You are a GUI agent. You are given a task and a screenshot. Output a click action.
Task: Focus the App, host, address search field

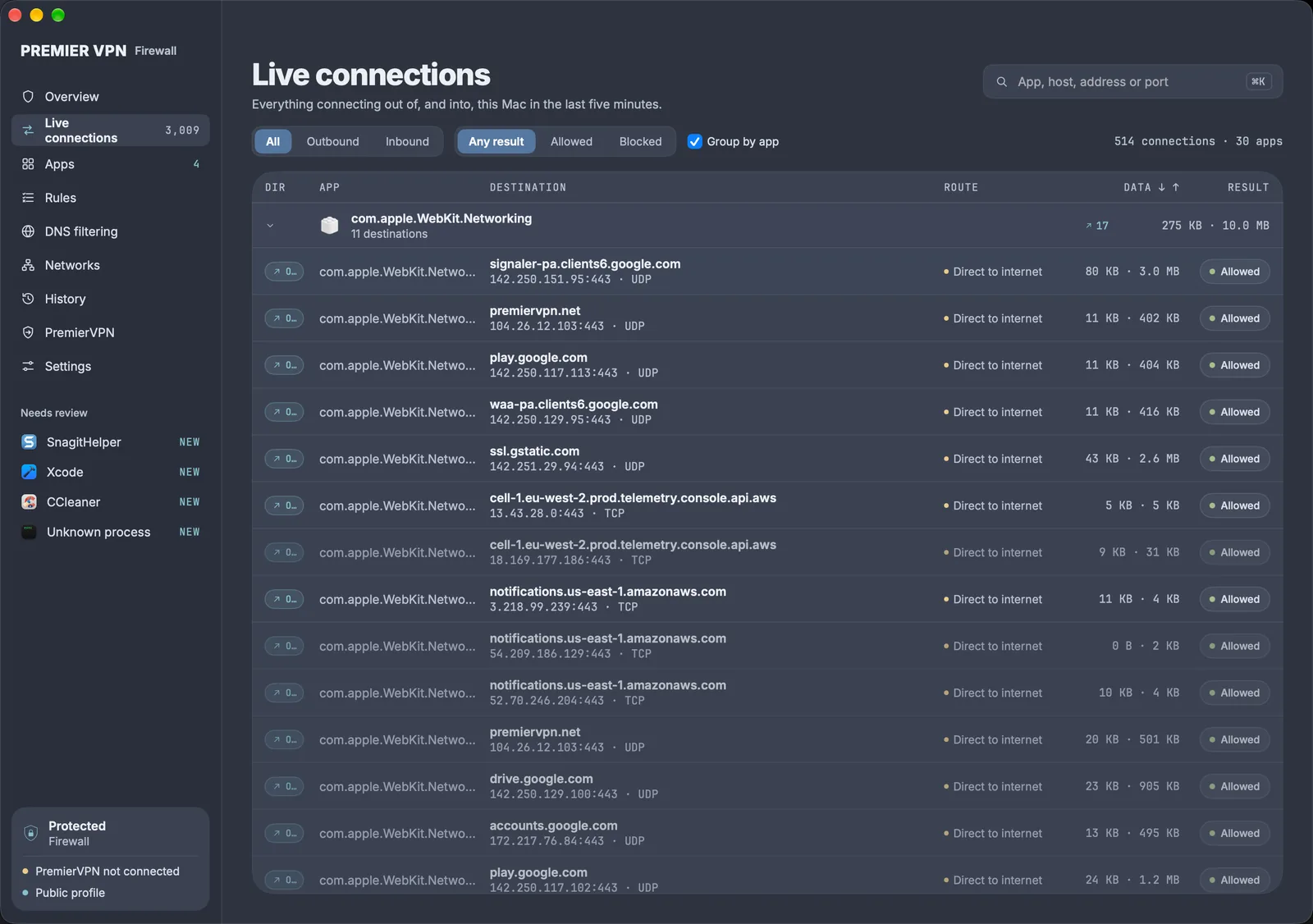[x=1132, y=82]
